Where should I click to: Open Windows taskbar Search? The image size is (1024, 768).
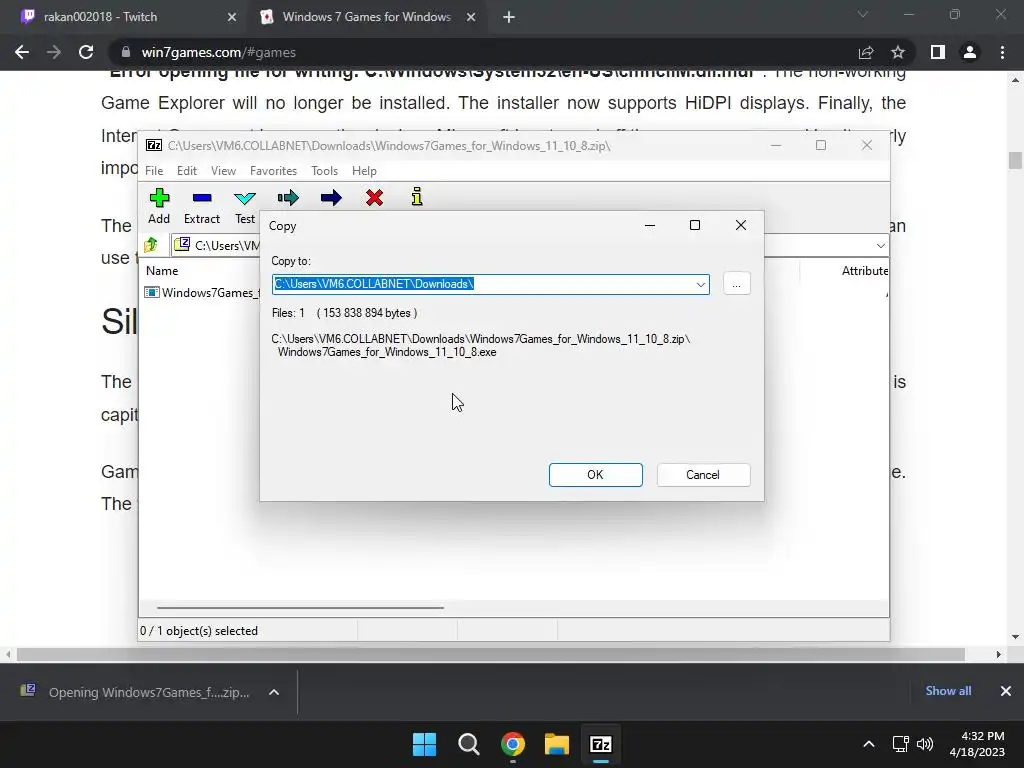pyautogui.click(x=468, y=744)
